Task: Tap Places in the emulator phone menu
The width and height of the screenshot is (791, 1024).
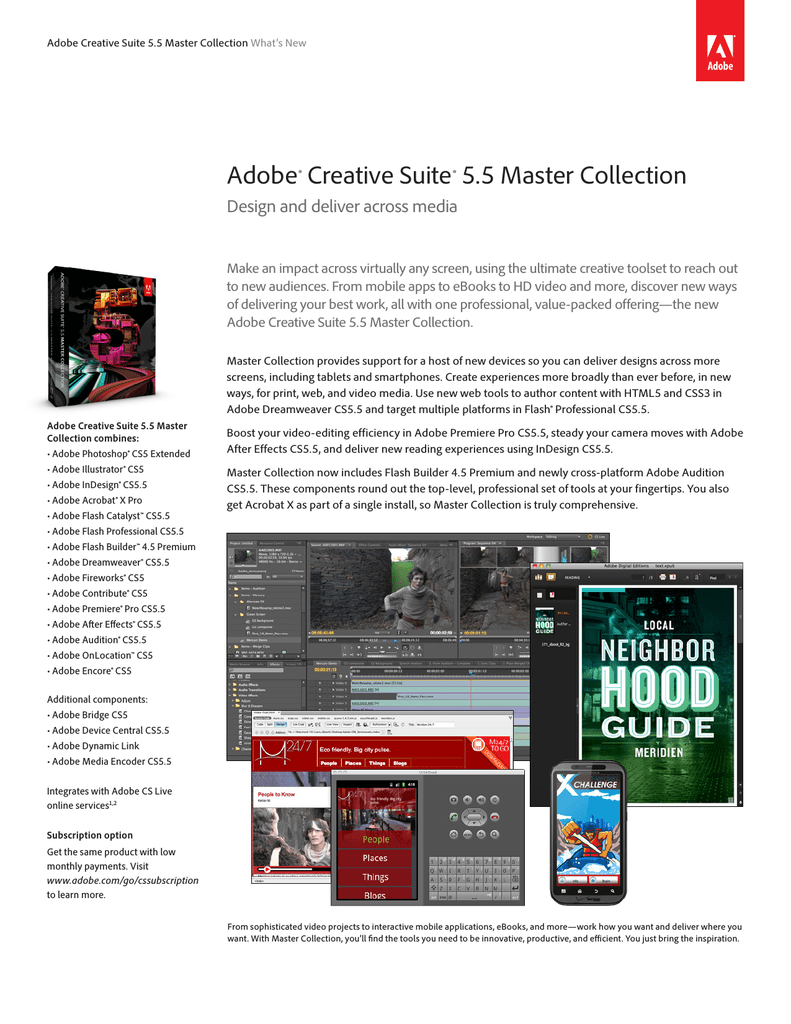Action: 376,858
